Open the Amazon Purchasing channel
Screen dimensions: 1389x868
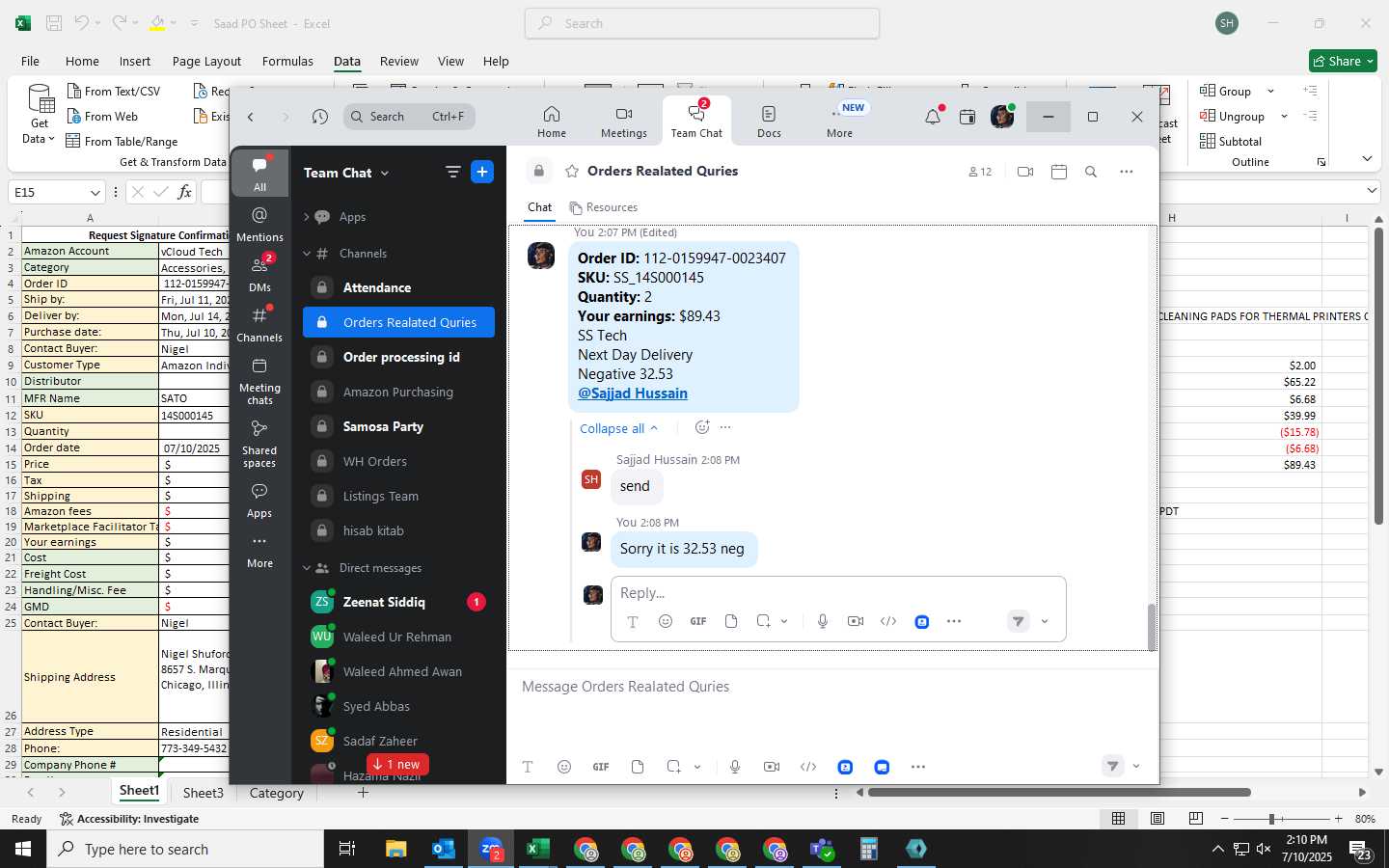pos(398,392)
